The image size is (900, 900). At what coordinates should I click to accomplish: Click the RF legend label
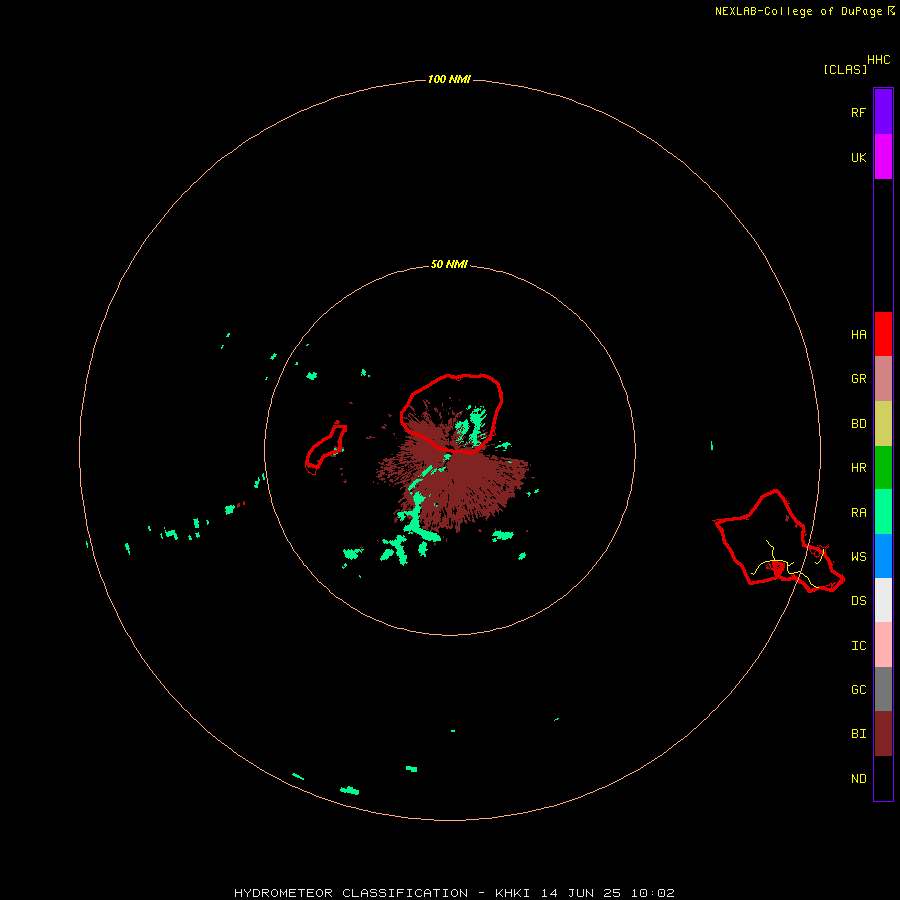858,112
